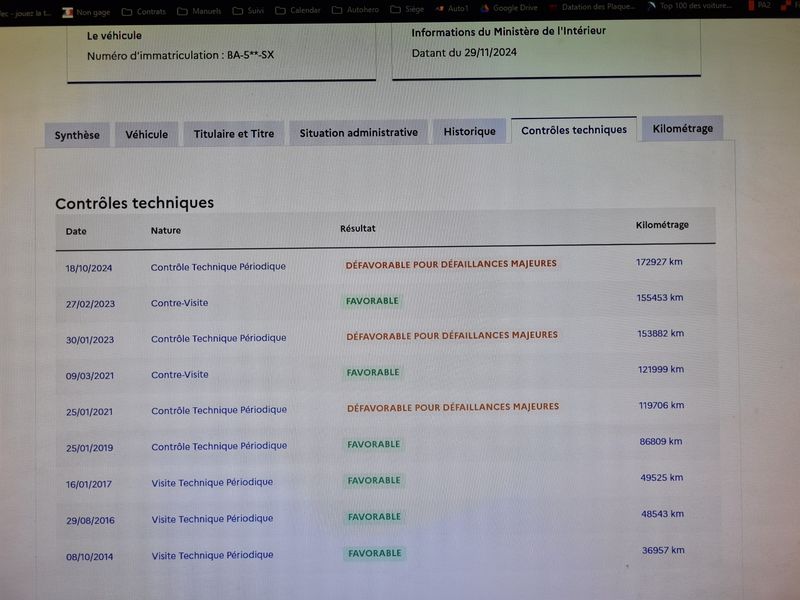Select the 30/01/2023 date cell

[90, 340]
